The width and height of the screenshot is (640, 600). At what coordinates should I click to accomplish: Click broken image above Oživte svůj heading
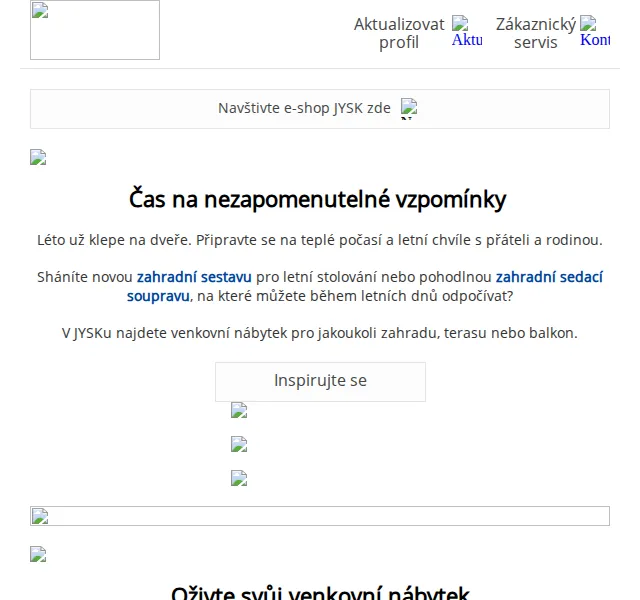[38, 554]
